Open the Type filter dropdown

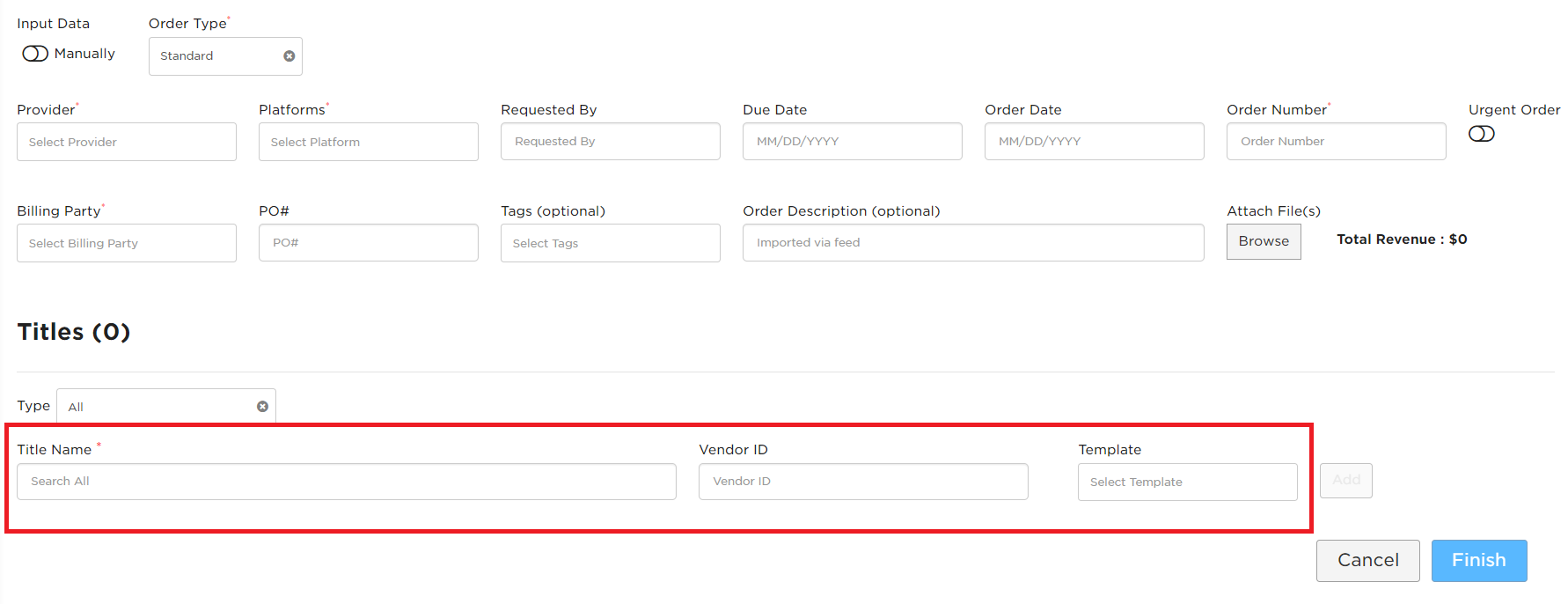click(x=166, y=407)
